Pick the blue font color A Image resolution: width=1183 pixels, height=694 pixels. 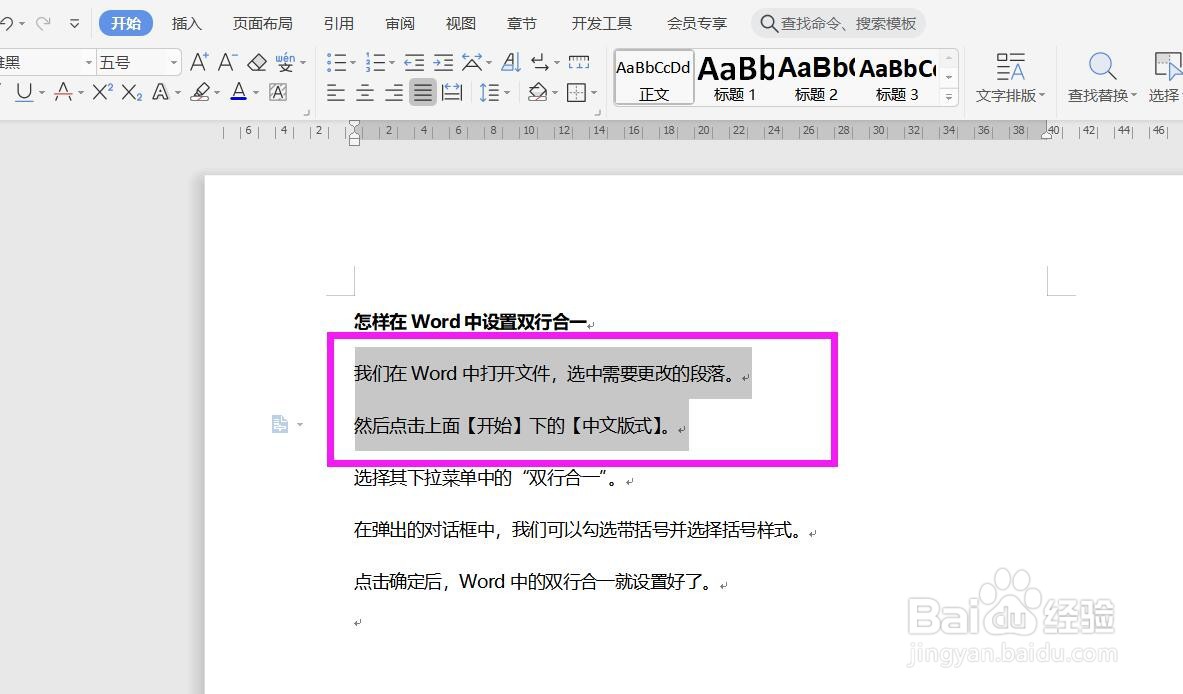pyautogui.click(x=238, y=92)
